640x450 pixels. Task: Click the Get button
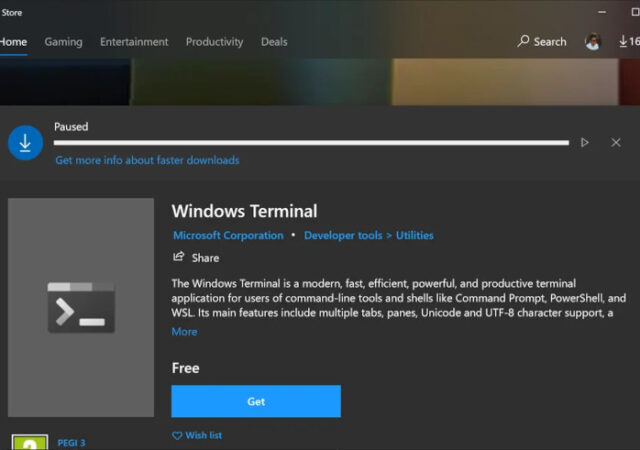256,401
